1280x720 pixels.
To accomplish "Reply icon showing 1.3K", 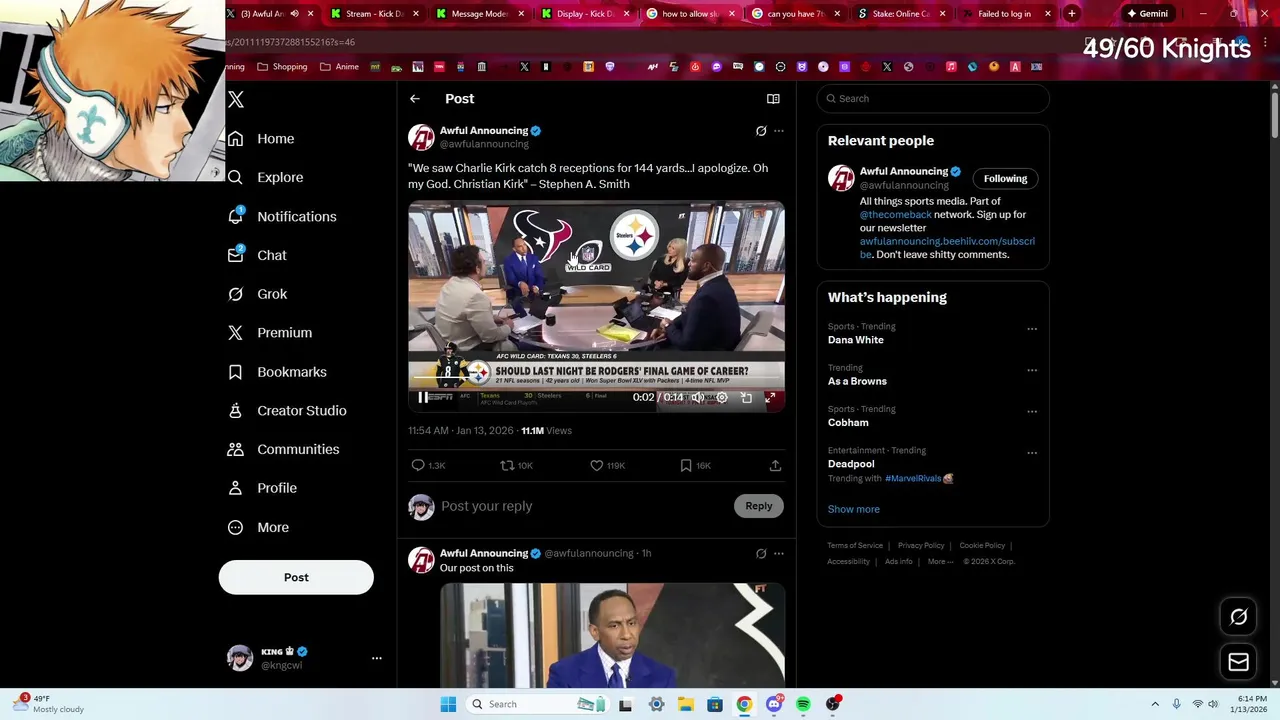I will click(x=428, y=466).
